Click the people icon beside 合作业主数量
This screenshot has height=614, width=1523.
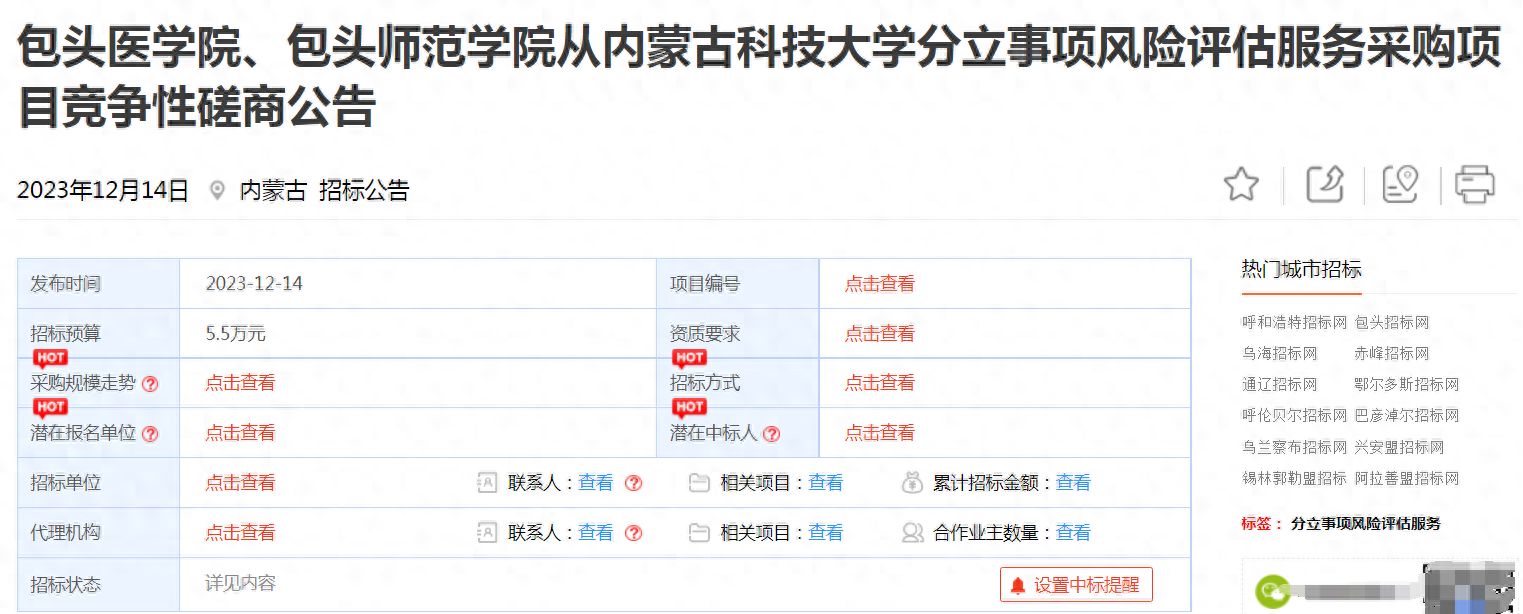point(912,532)
